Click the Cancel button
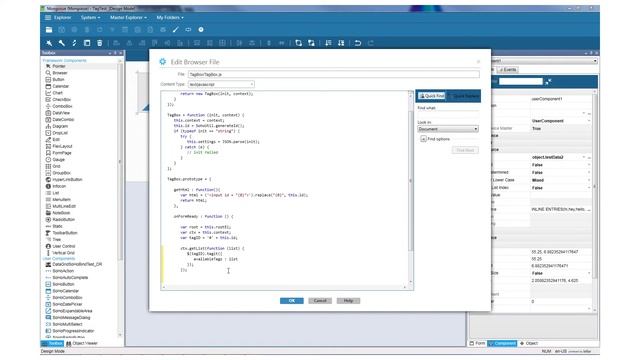 pyautogui.click(x=320, y=301)
